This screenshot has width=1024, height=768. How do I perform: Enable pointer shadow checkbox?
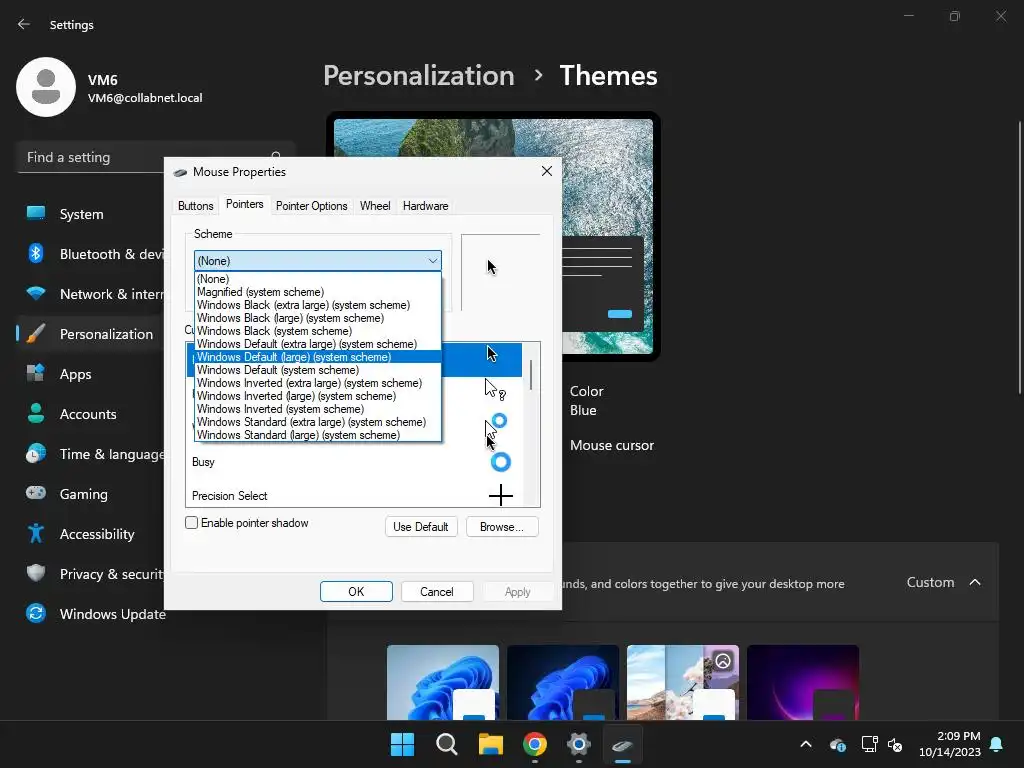coord(191,522)
